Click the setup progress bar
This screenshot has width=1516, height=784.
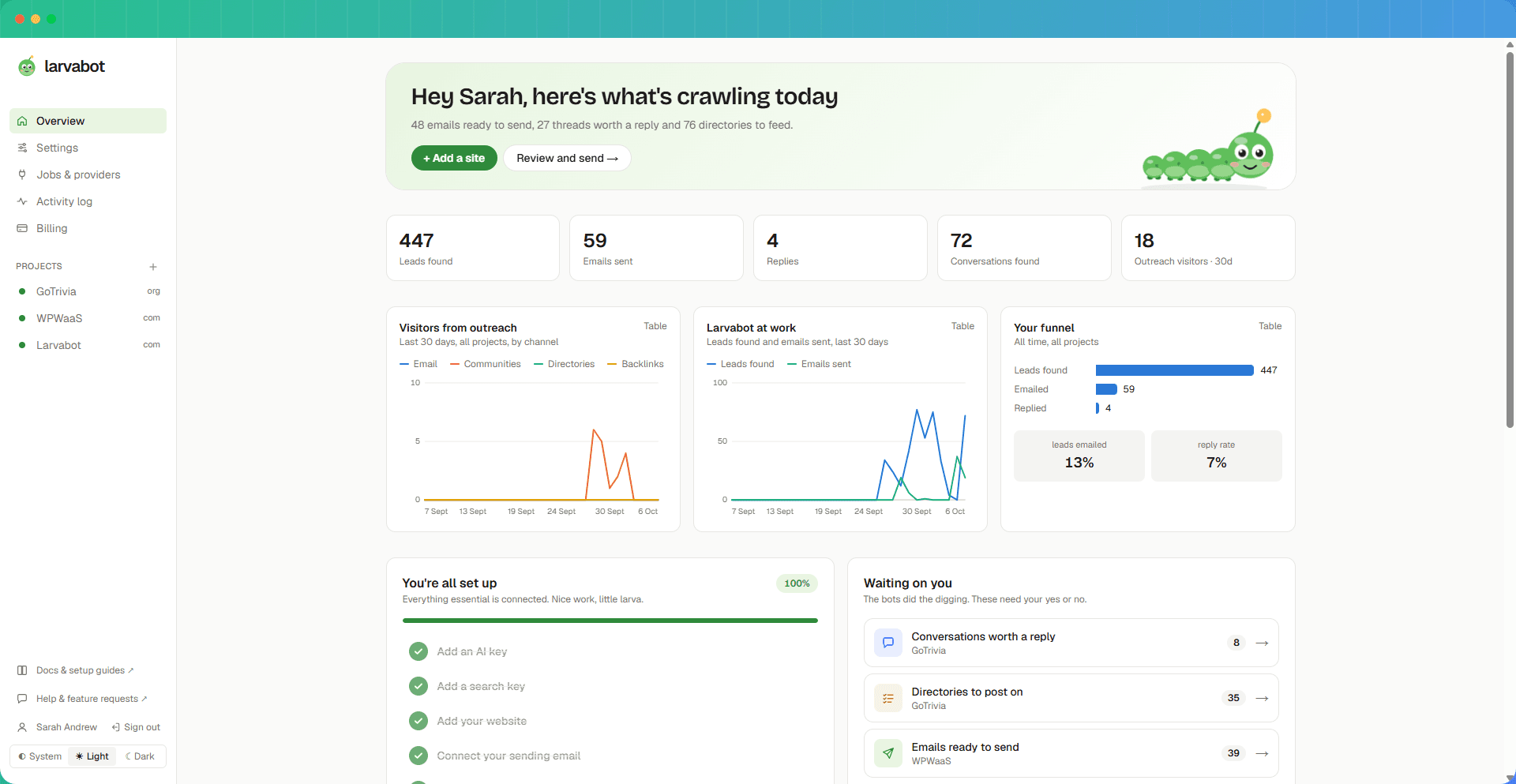click(x=610, y=621)
